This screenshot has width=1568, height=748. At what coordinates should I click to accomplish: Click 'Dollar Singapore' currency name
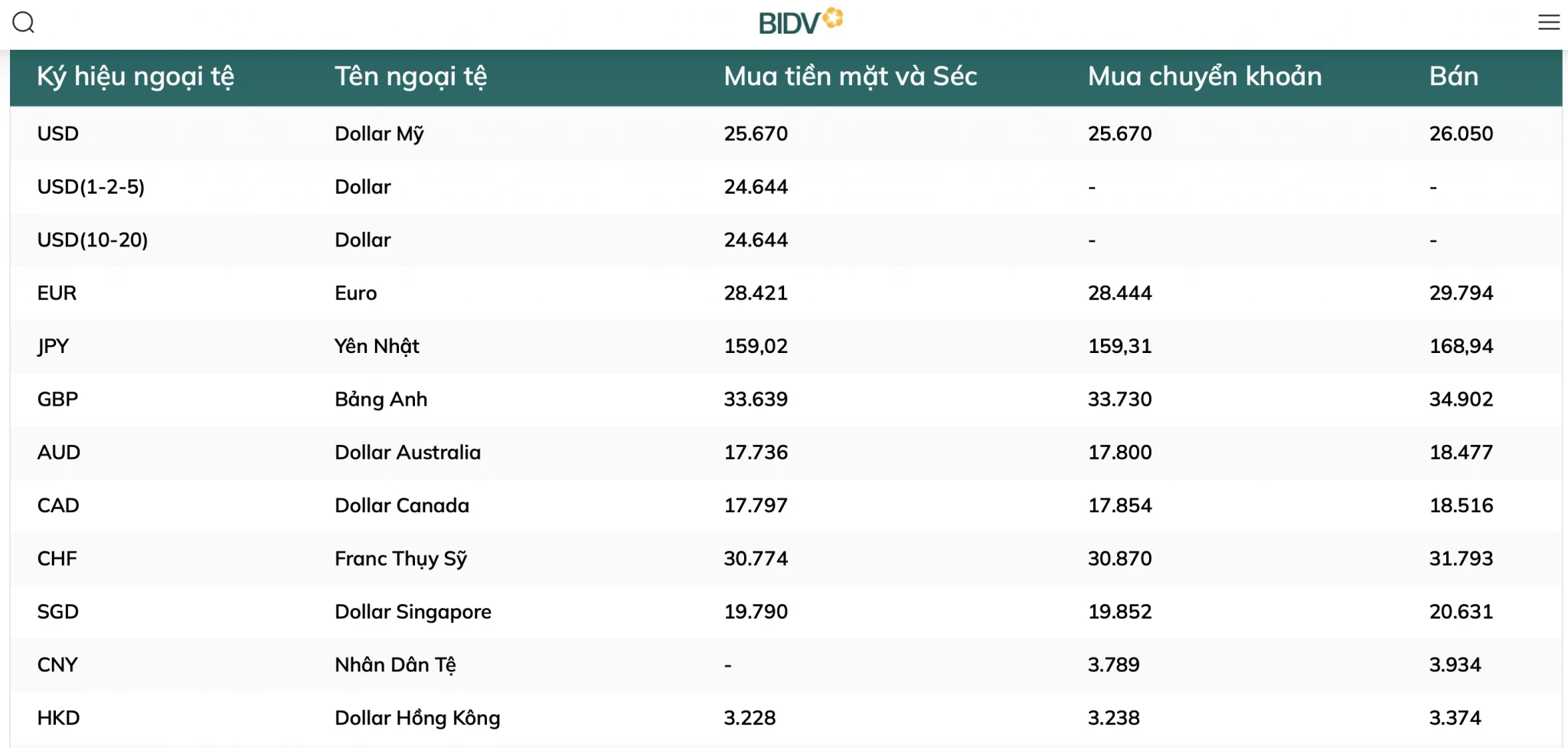tap(413, 612)
